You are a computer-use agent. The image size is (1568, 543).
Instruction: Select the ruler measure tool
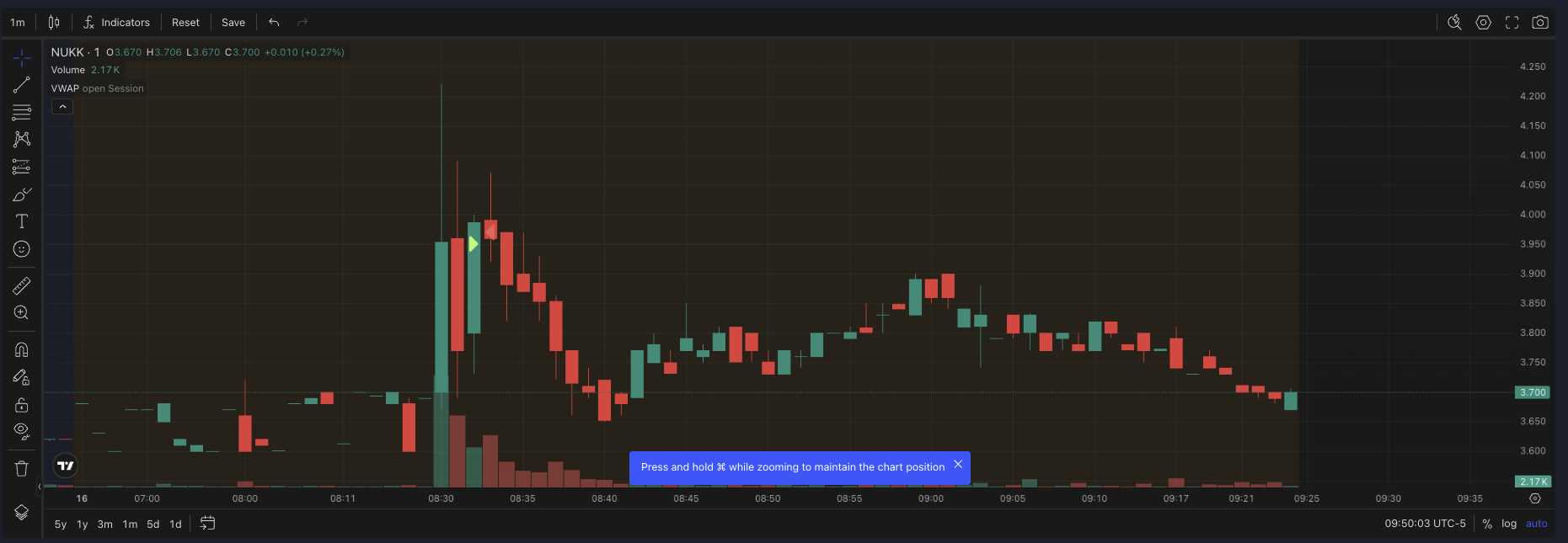(22, 286)
